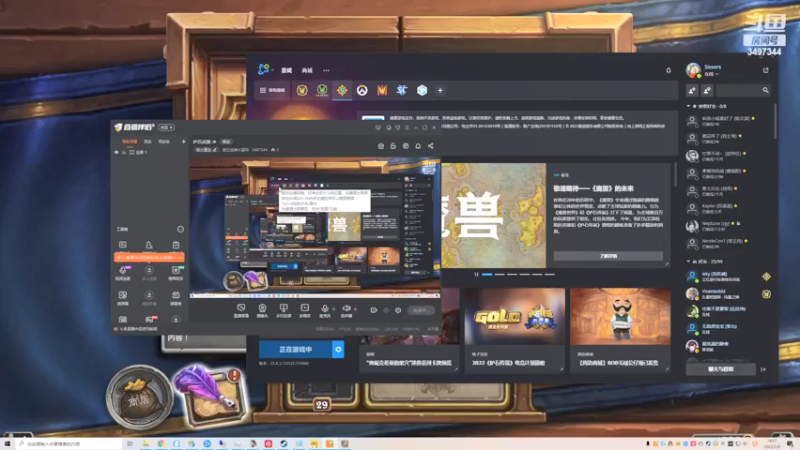800x450 pixels.
Task: Open streaming settings gear in bottom toolbar
Action: click(398, 310)
